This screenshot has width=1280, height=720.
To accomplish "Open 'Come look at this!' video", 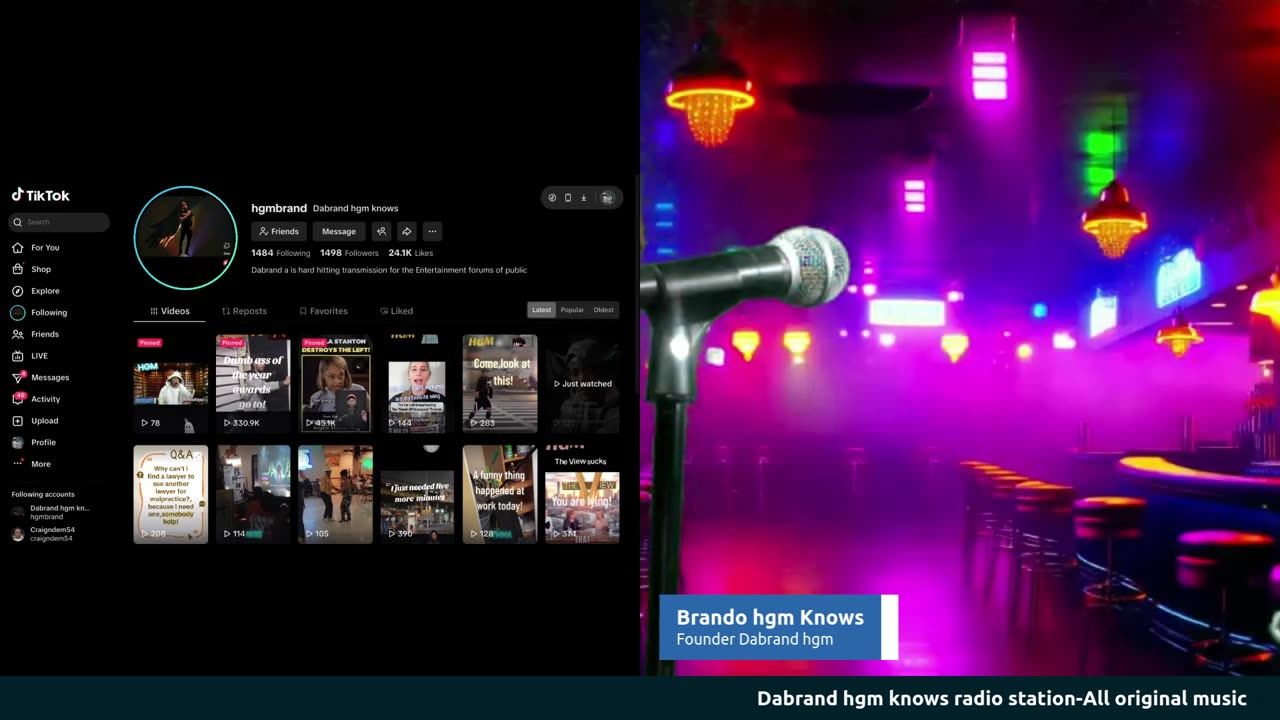I will pos(500,383).
